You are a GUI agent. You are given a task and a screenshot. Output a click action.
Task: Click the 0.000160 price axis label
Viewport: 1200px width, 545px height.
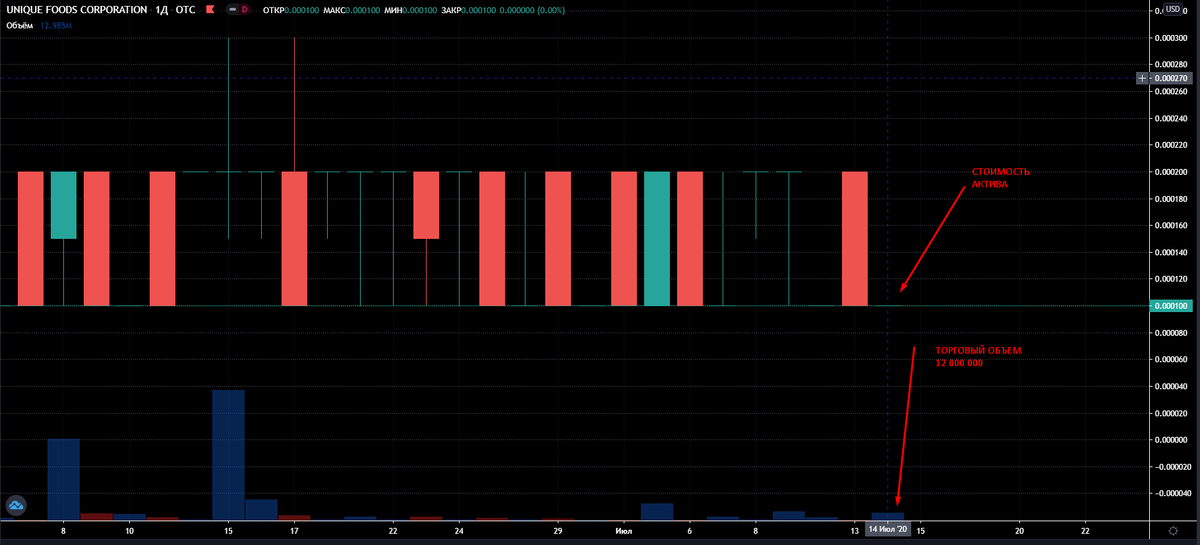pos(1171,225)
